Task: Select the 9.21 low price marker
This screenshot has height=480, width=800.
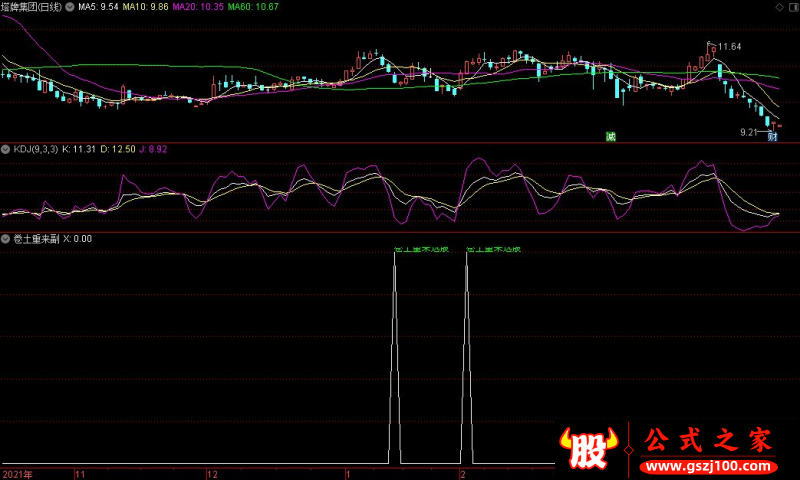Action: click(748, 133)
